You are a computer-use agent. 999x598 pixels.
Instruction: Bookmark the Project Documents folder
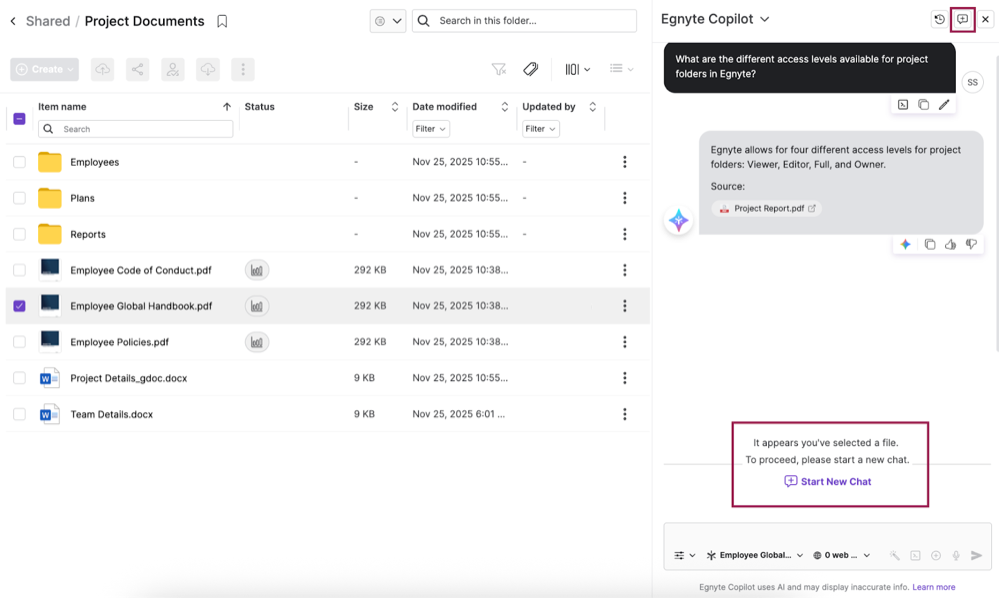point(222,21)
